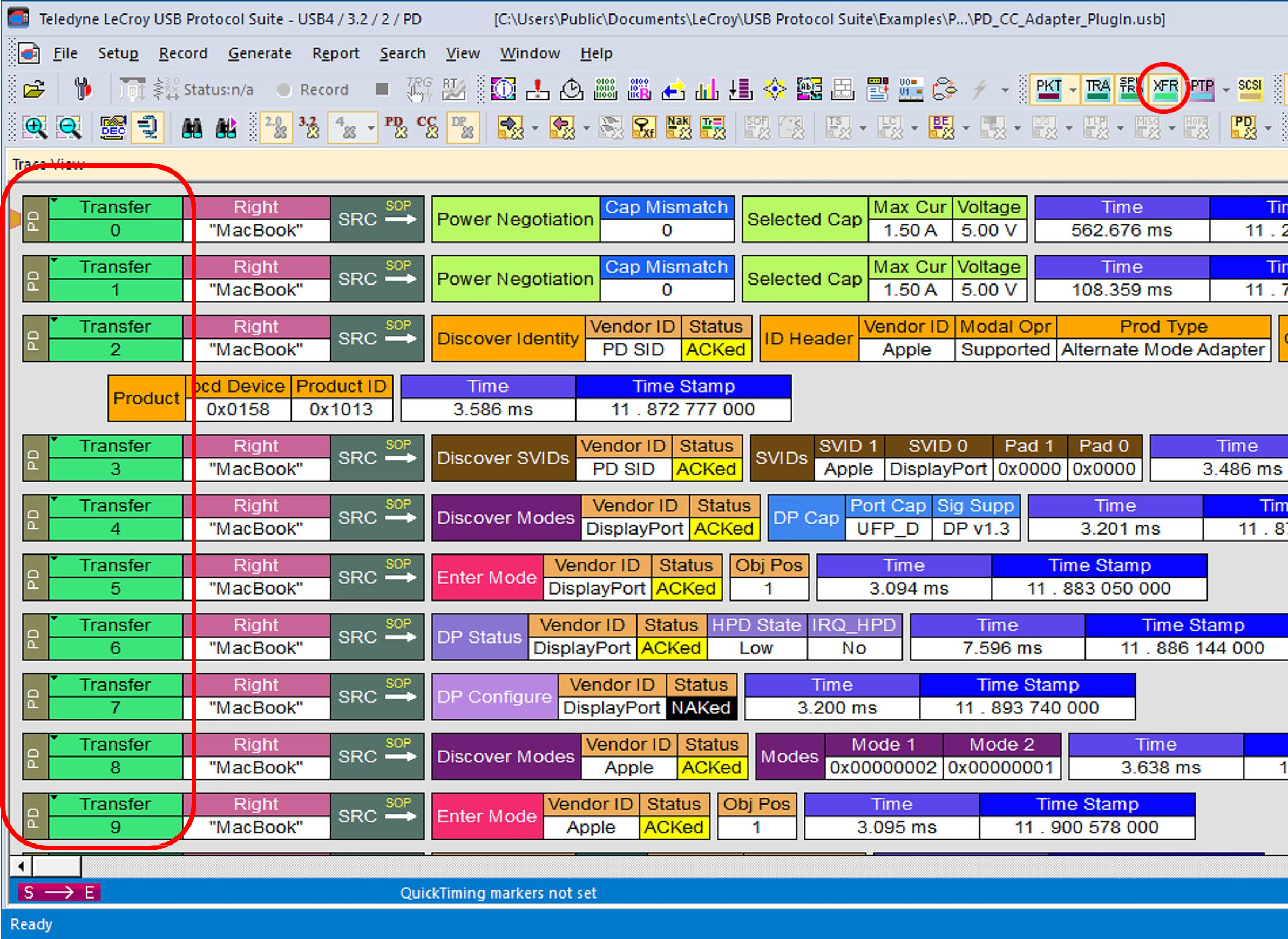Image resolution: width=1288 pixels, height=939 pixels.
Task: Zoom in on the trace view
Action: (x=35, y=127)
